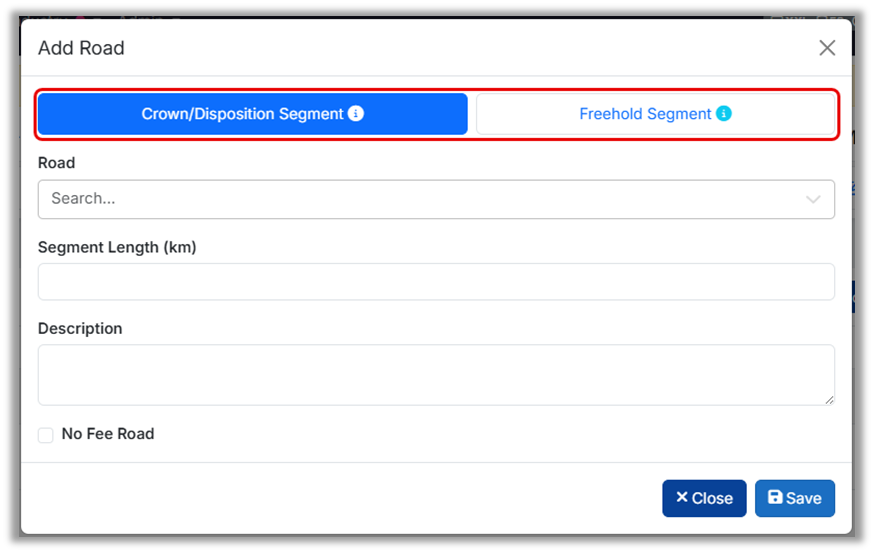Open the Road search combo box
The width and height of the screenshot is (874, 553).
pyautogui.click(x=420, y=199)
